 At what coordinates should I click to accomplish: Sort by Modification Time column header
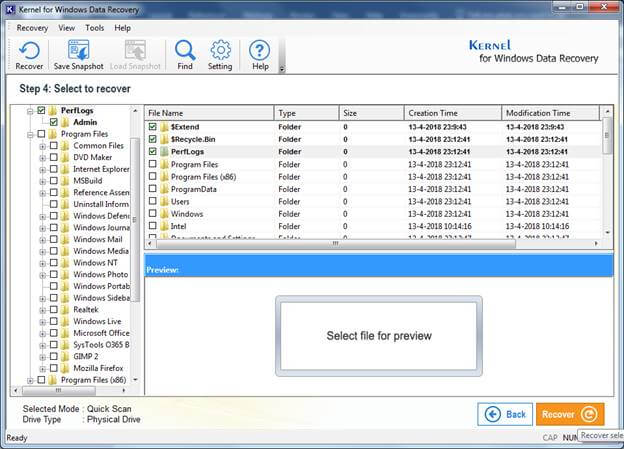click(x=550, y=113)
